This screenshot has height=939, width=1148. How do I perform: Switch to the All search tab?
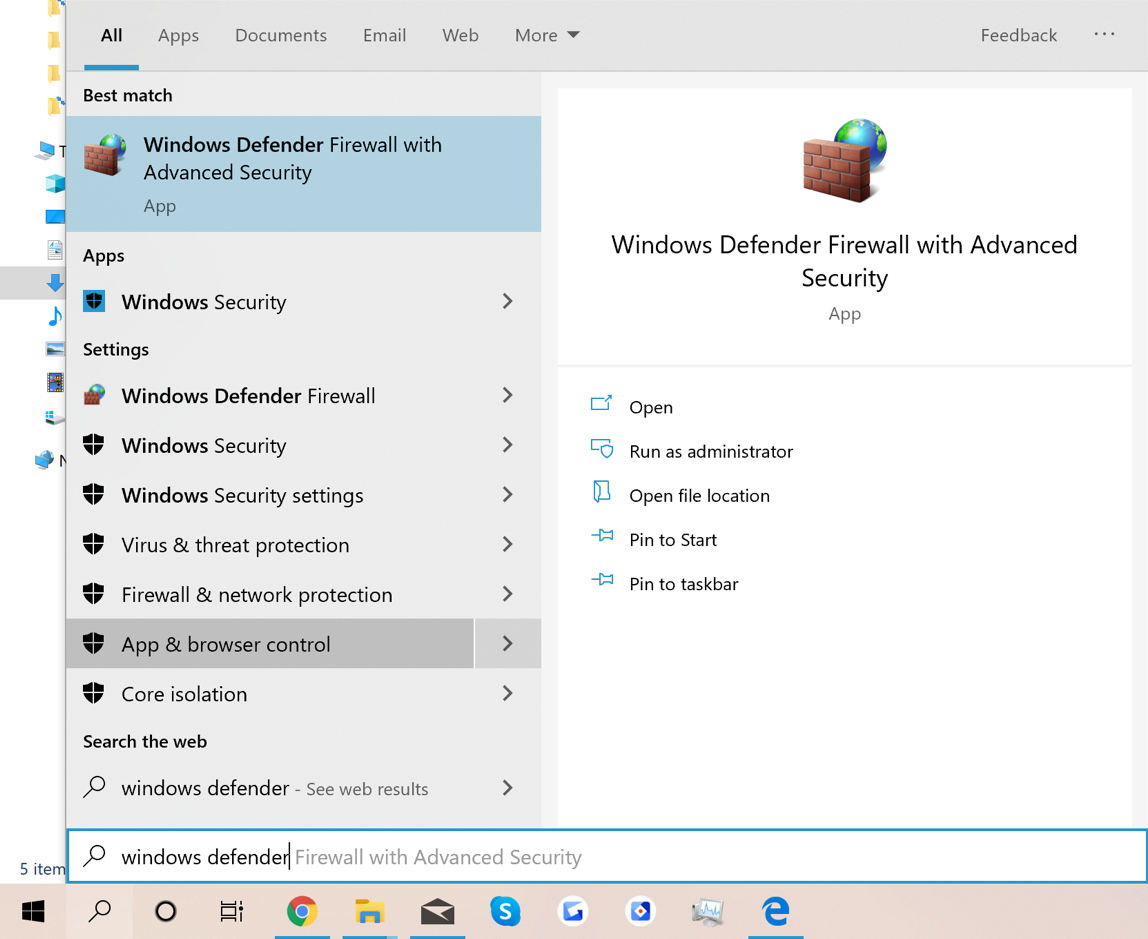tap(111, 35)
